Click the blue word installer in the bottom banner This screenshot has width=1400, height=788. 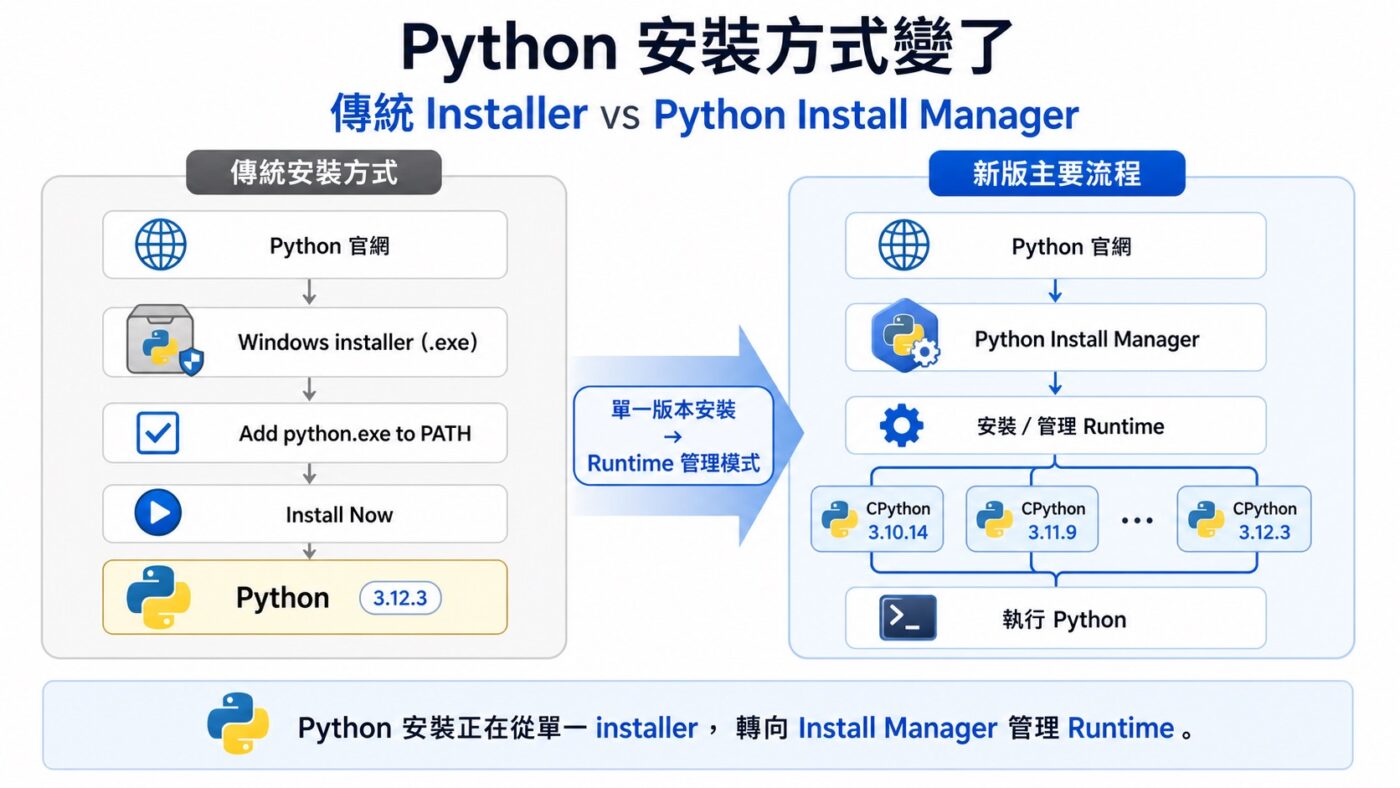pos(646,728)
